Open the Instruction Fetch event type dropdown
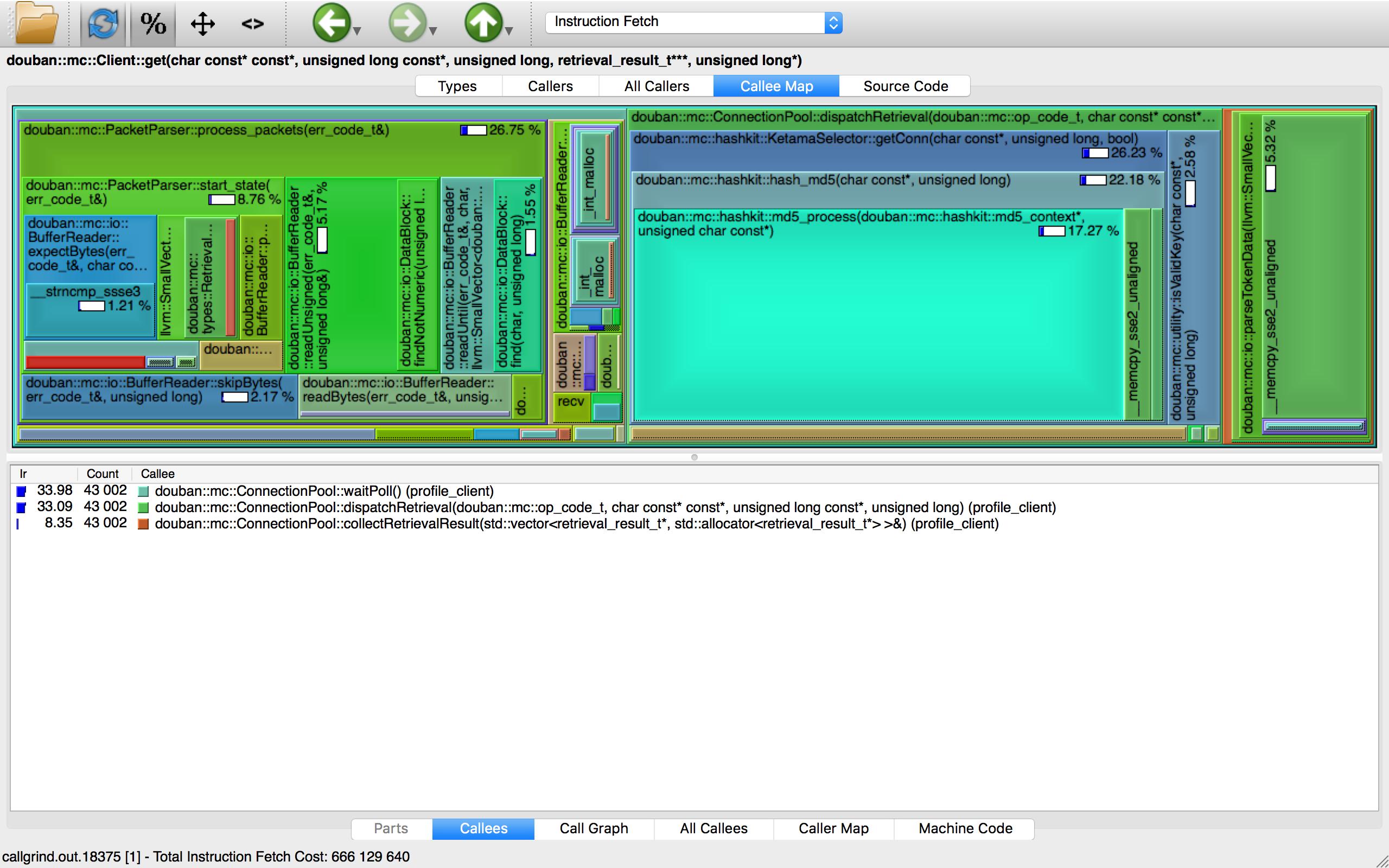1389x868 pixels. [833, 23]
